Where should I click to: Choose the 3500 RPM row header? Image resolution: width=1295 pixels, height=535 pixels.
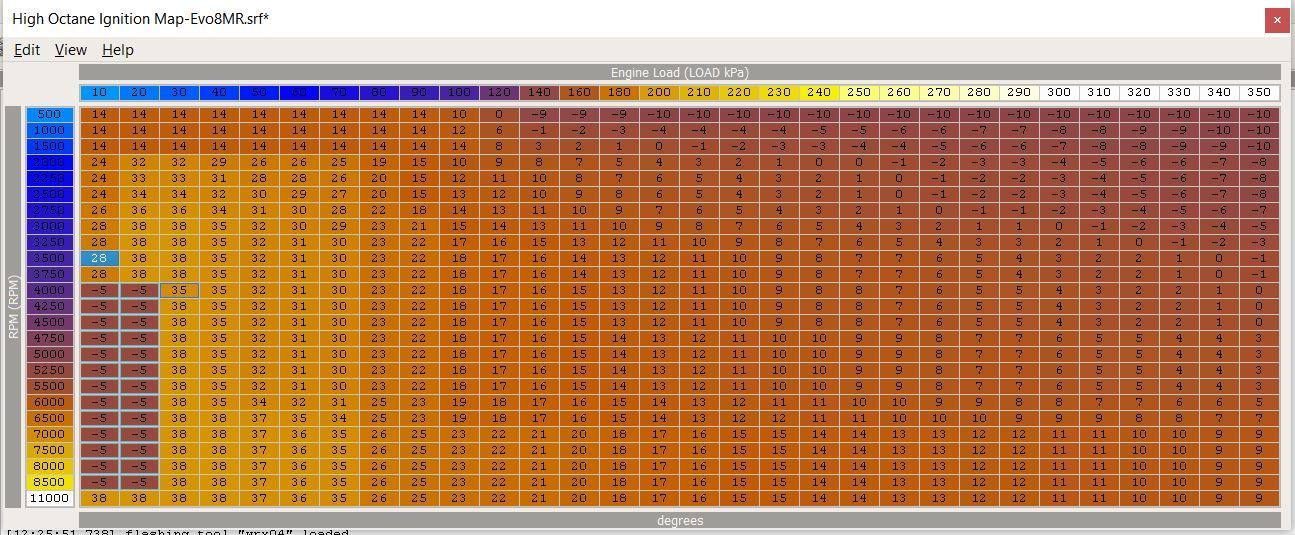pyautogui.click(x=50, y=258)
